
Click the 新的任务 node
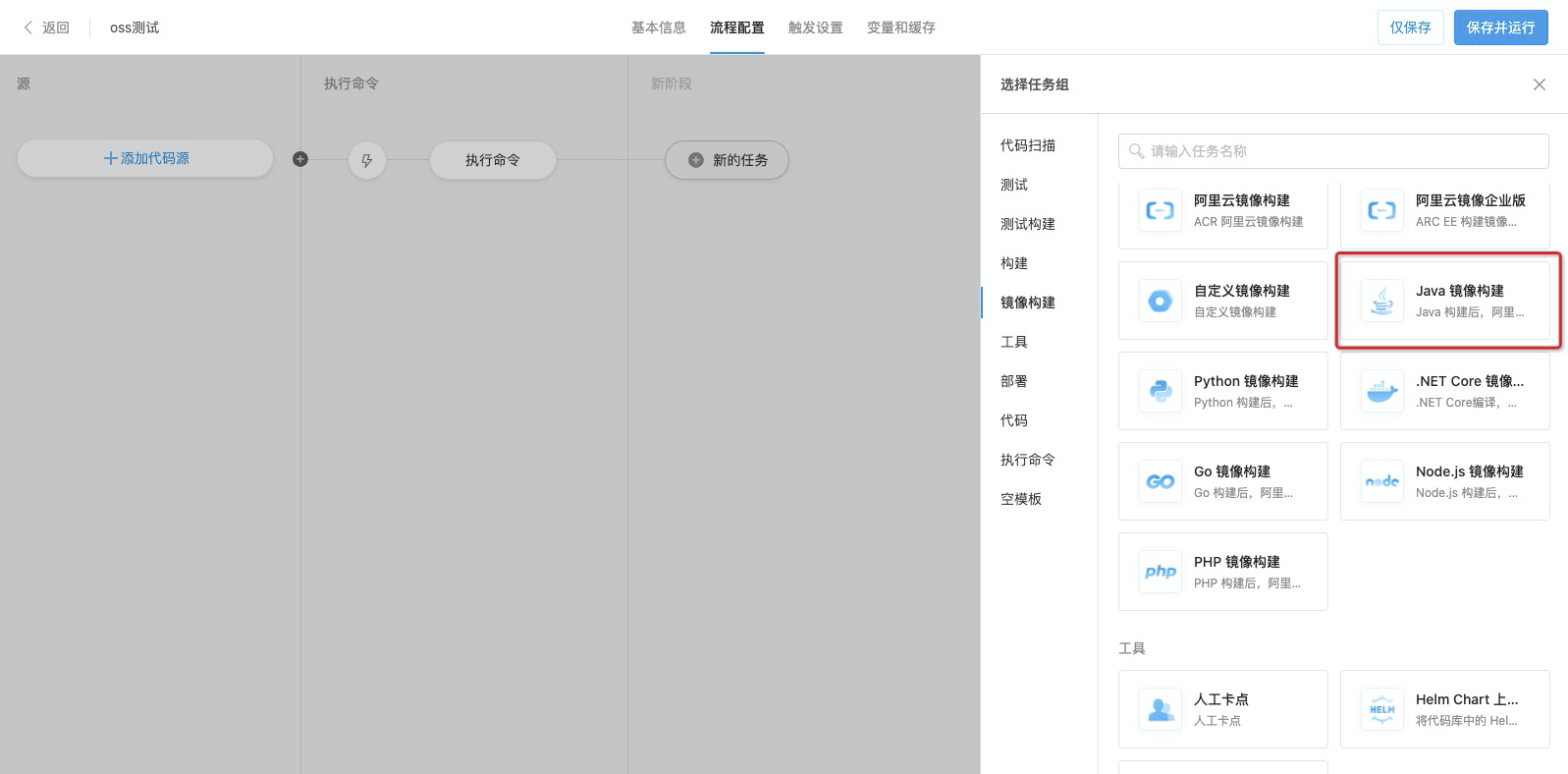[x=727, y=160]
